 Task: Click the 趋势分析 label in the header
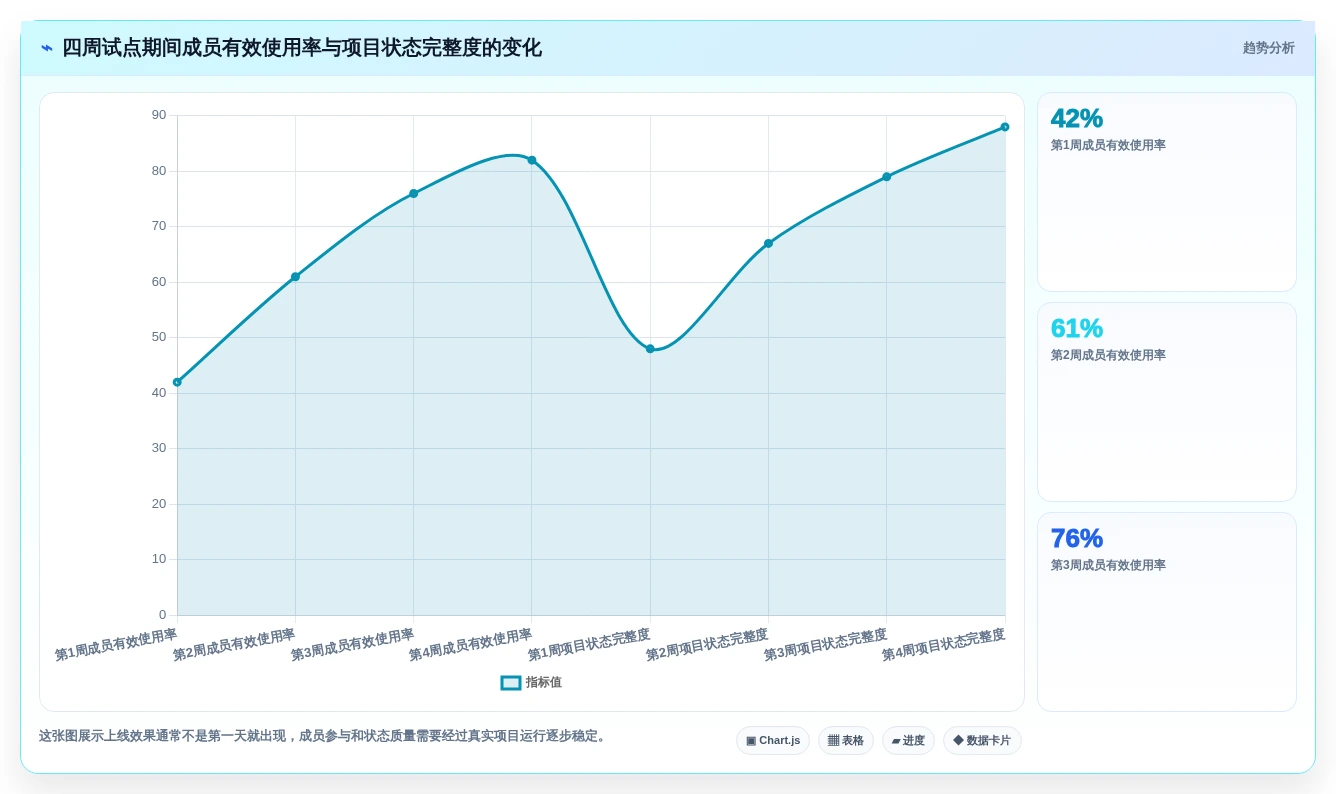(1268, 48)
